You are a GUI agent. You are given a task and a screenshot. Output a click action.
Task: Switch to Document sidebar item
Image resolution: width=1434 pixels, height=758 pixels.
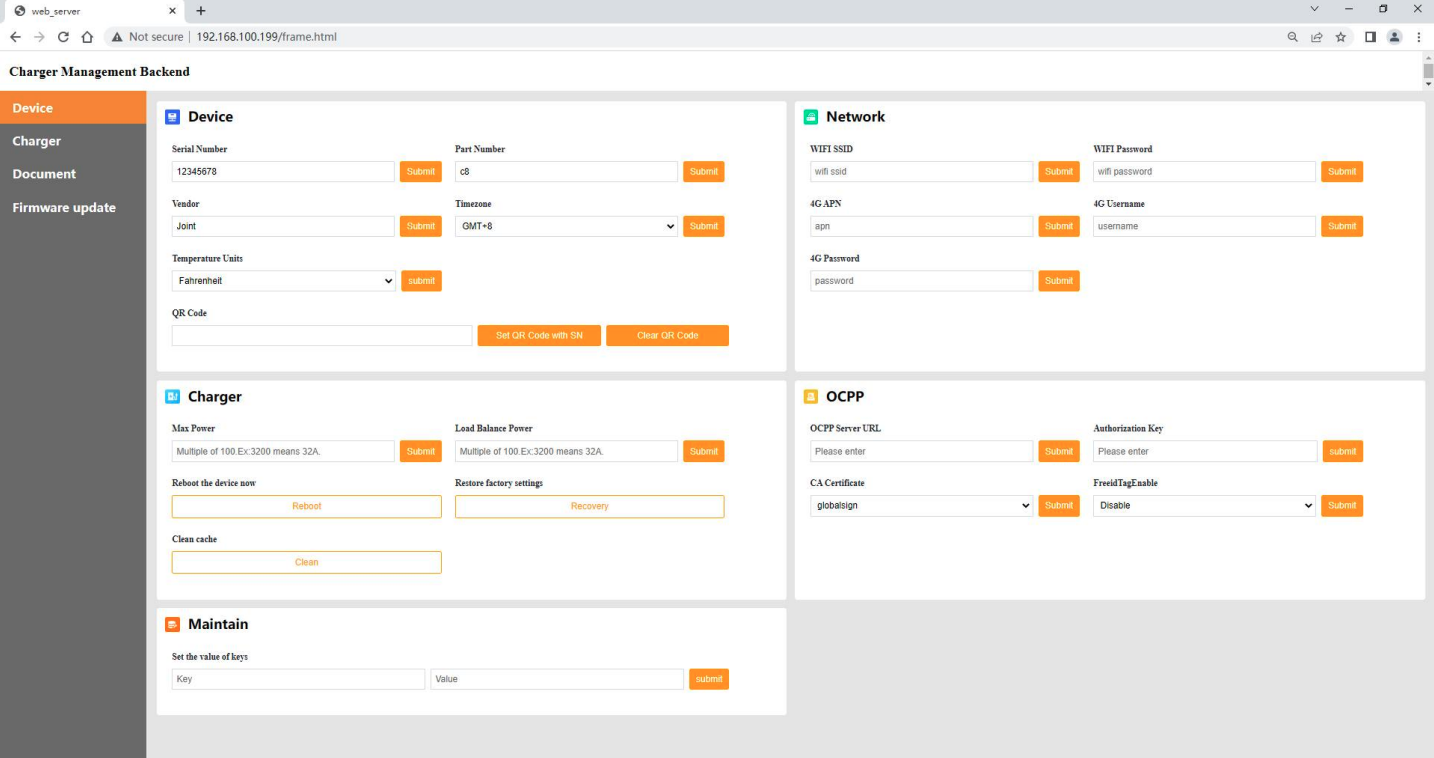(44, 174)
